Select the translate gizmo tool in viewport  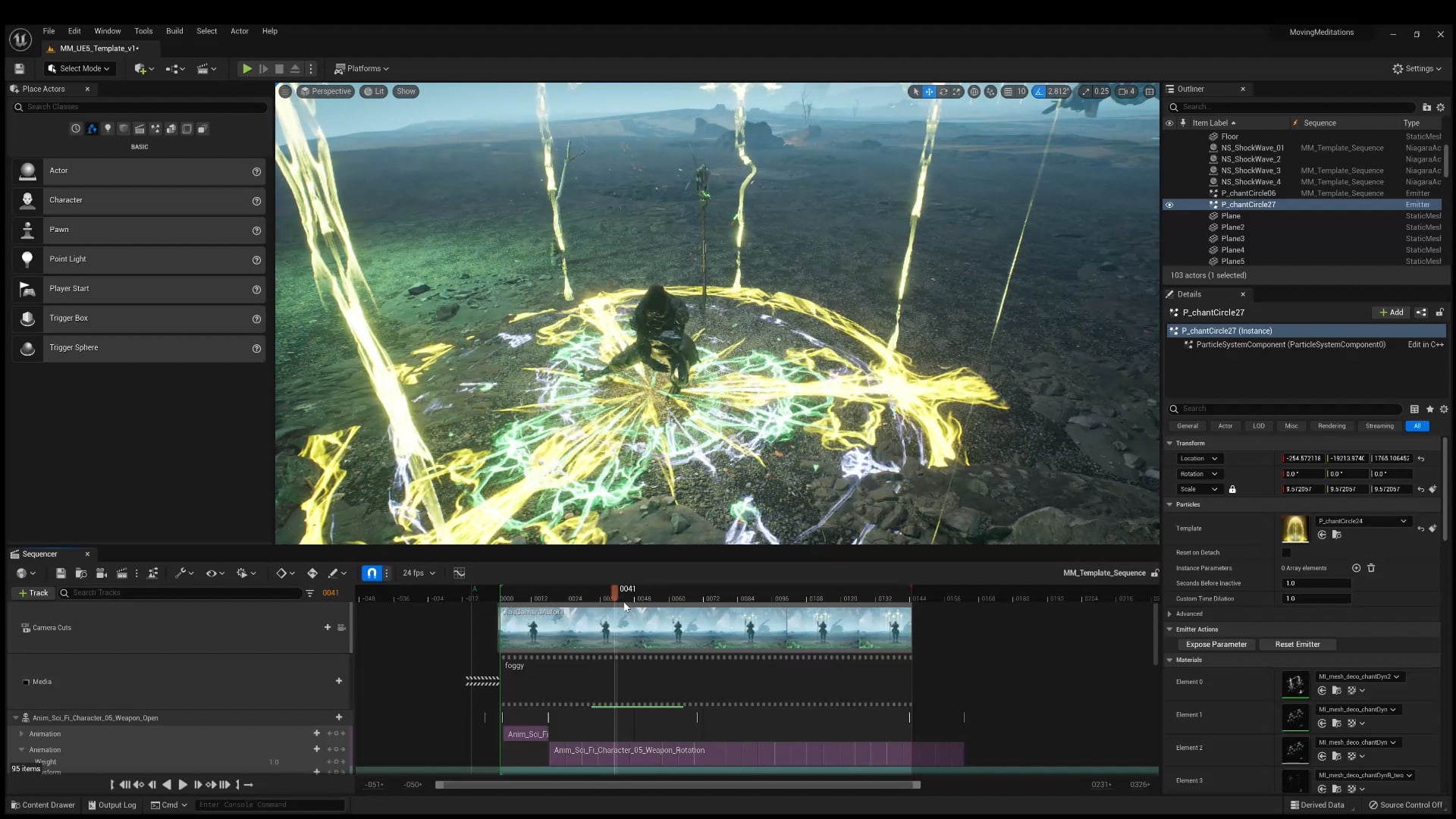pyautogui.click(x=929, y=92)
